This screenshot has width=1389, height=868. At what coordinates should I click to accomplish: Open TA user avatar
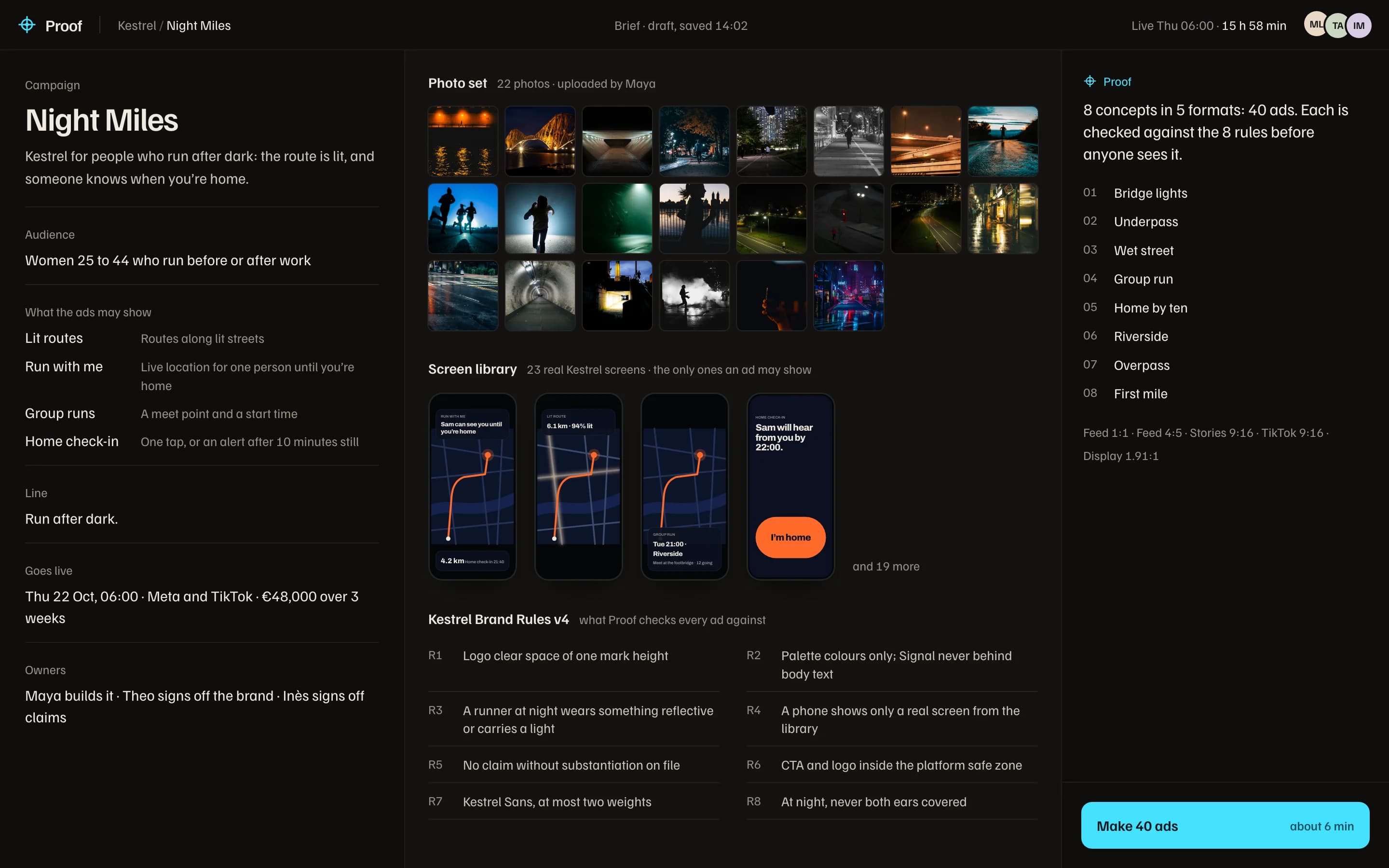point(1337,25)
